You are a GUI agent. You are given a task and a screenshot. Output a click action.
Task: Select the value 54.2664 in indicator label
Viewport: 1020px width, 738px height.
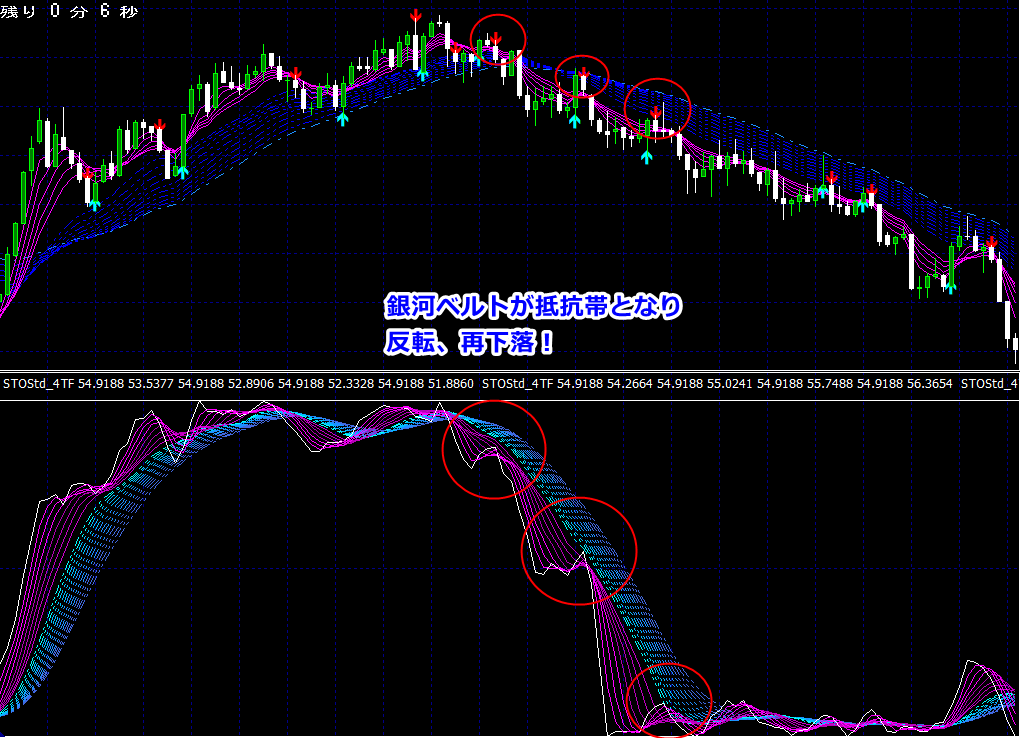point(629,384)
